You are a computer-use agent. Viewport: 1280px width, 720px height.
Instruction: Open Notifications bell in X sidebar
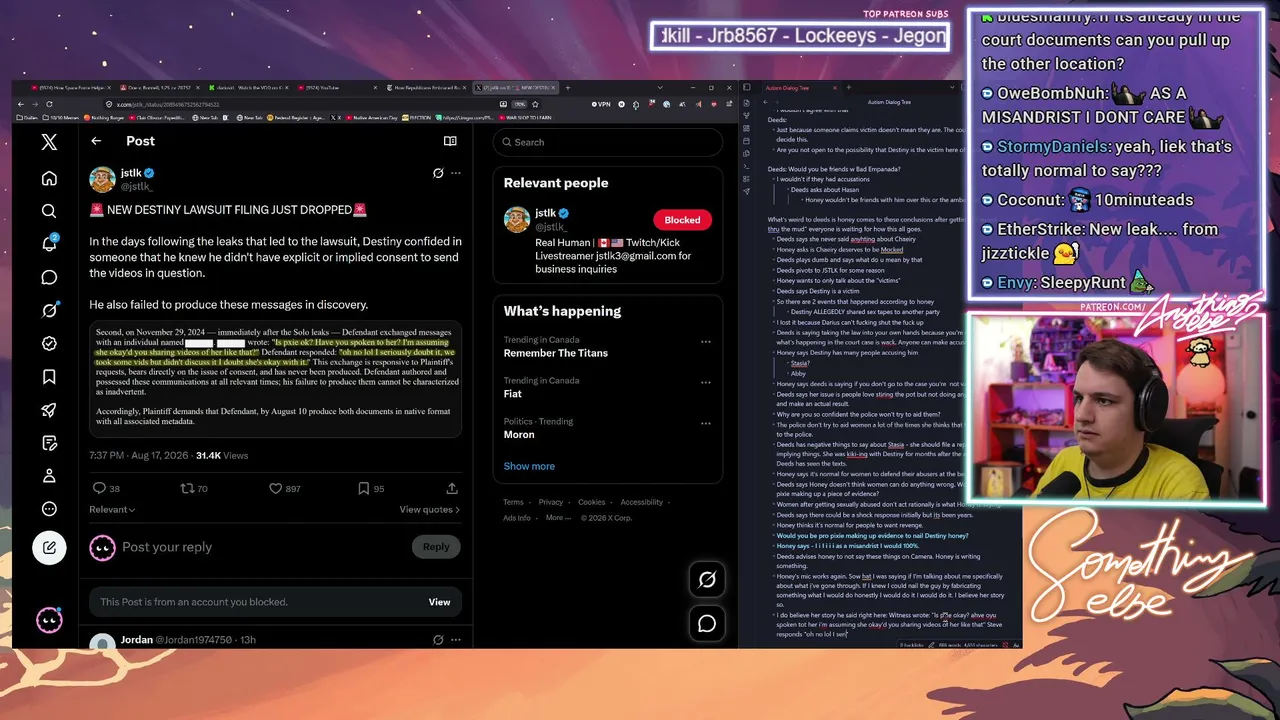tap(49, 244)
